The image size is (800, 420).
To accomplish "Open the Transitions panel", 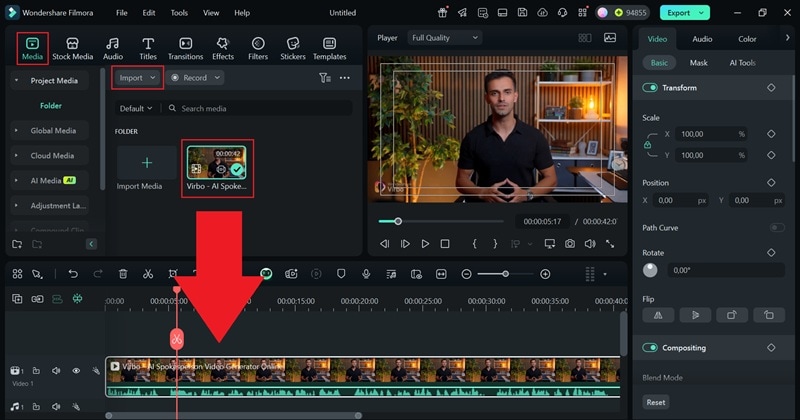I will [185, 48].
